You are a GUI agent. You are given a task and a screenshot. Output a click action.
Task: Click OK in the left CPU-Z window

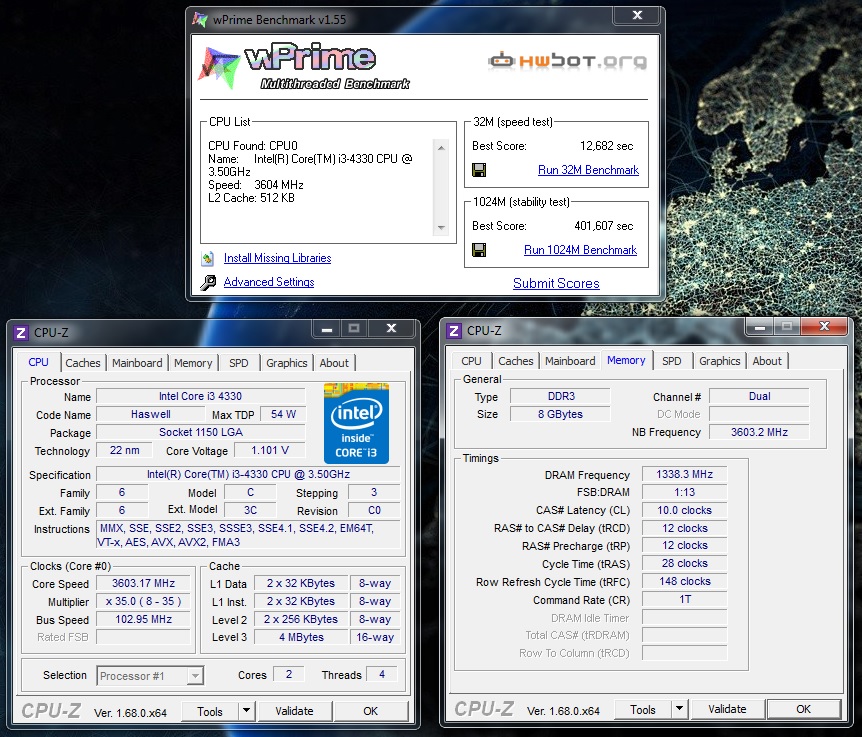pyautogui.click(x=371, y=711)
